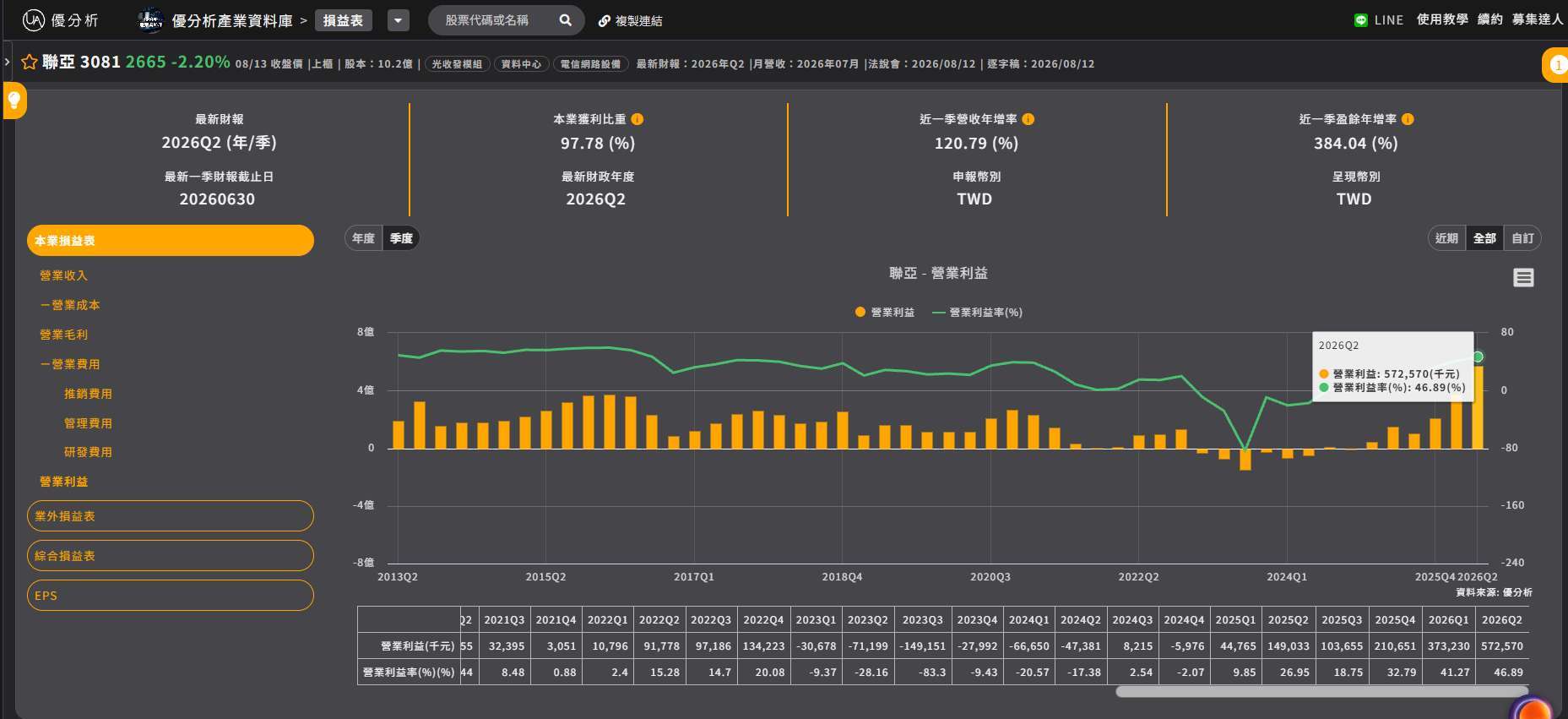This screenshot has width=1568, height=719.
Task: Expand the 綜合損益表 section
Action: (x=171, y=556)
